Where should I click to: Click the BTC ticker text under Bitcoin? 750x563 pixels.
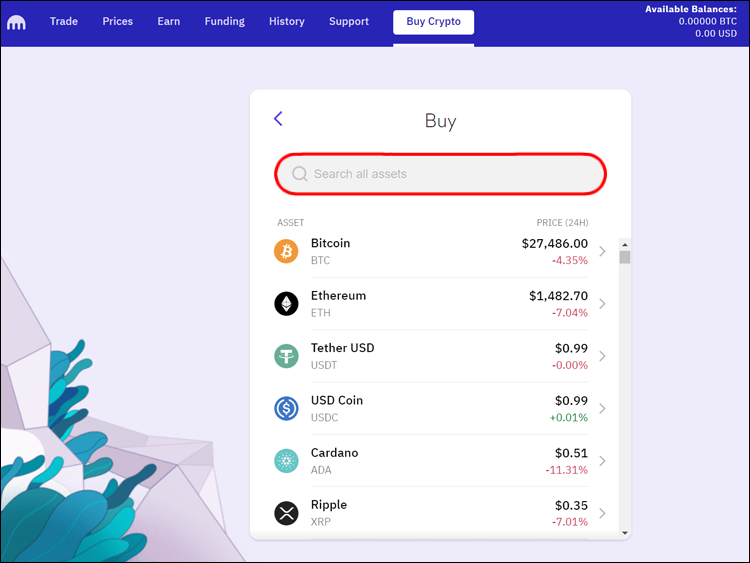(320, 260)
